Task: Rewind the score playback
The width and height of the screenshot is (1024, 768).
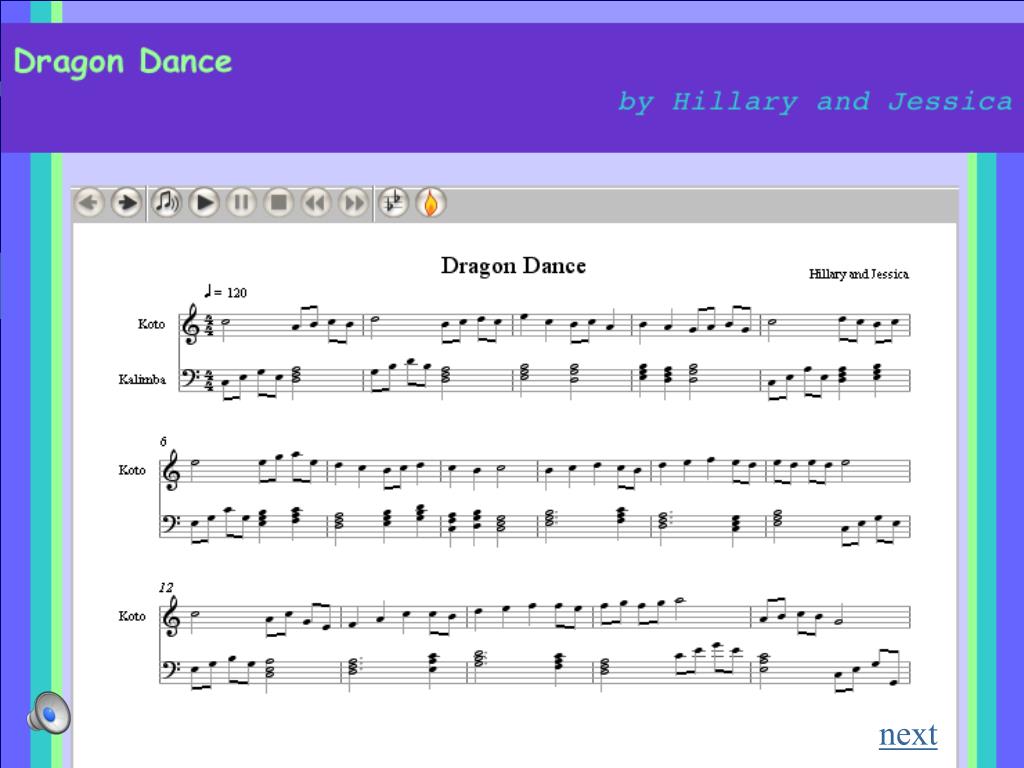Action: (316, 203)
